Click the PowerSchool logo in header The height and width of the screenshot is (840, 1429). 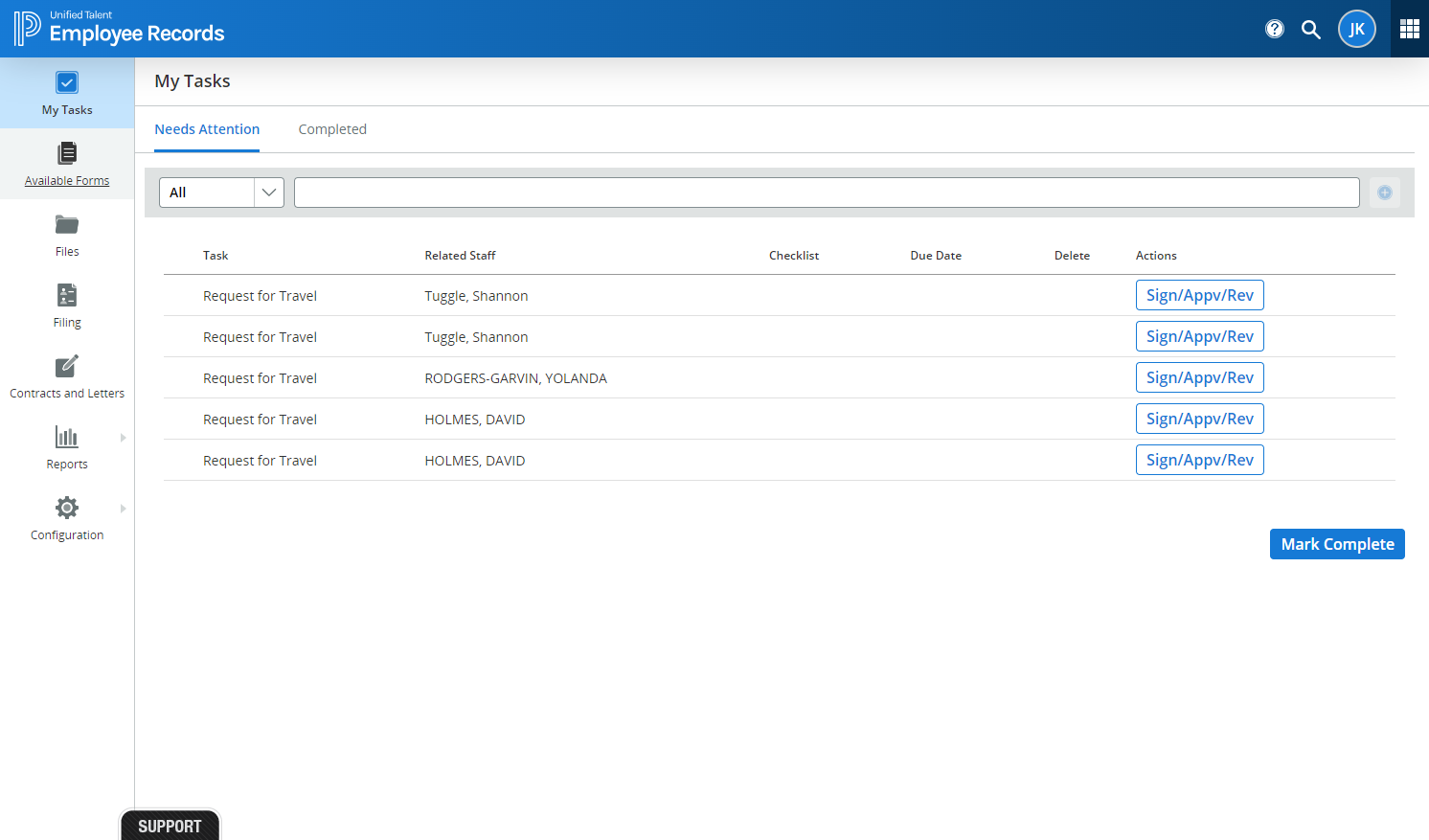tap(27, 29)
